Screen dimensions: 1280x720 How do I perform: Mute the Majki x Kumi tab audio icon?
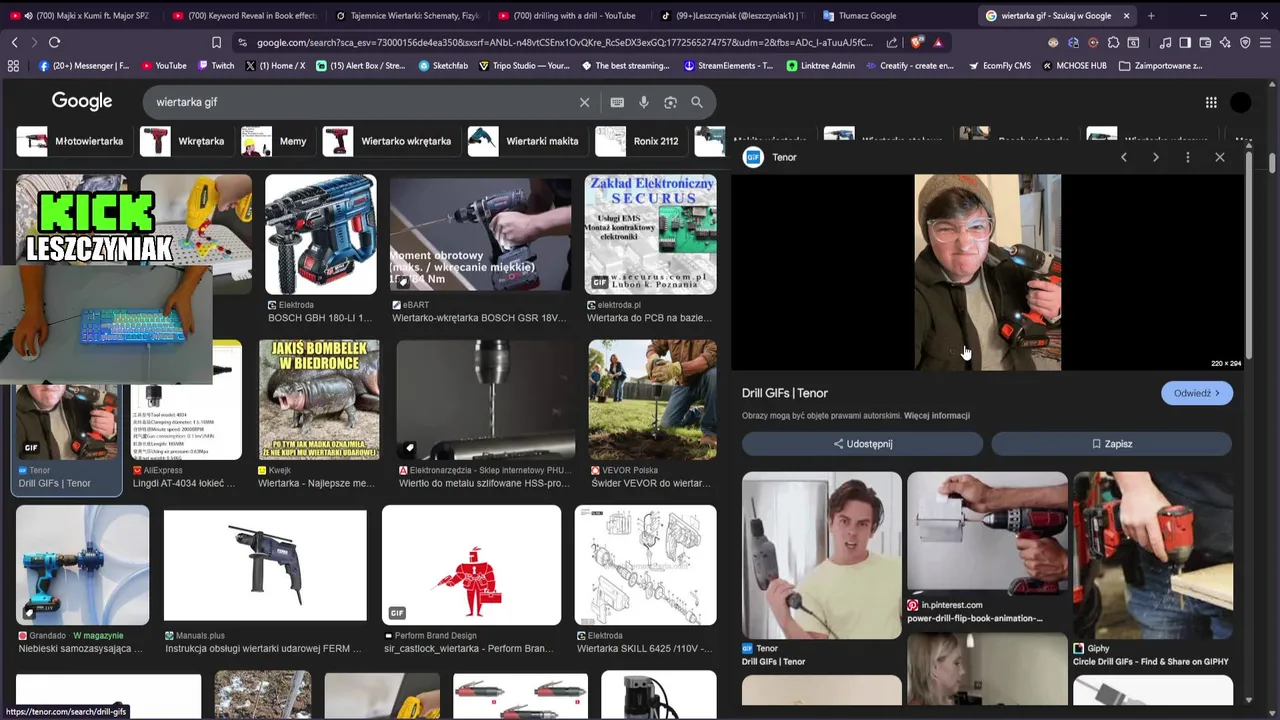pos(27,16)
